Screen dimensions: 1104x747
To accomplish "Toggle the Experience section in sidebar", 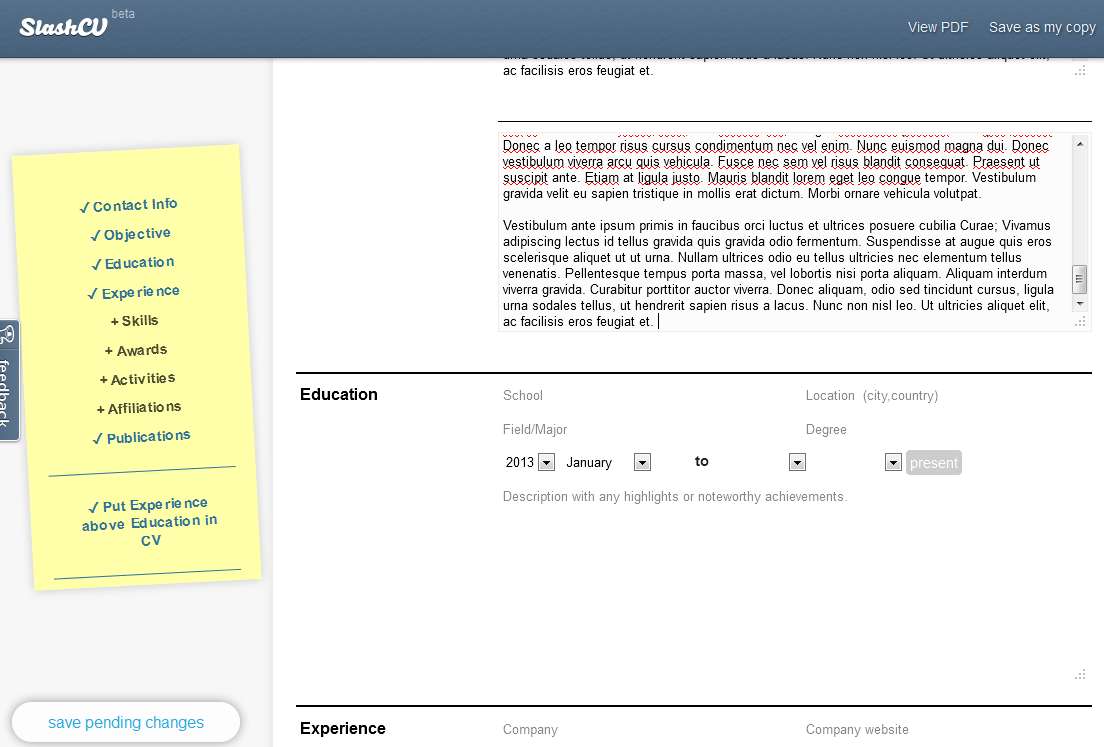I will (133, 292).
